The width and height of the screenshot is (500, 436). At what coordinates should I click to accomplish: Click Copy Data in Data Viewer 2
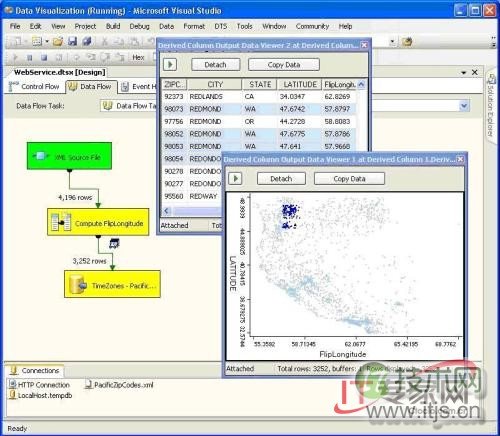(x=284, y=65)
